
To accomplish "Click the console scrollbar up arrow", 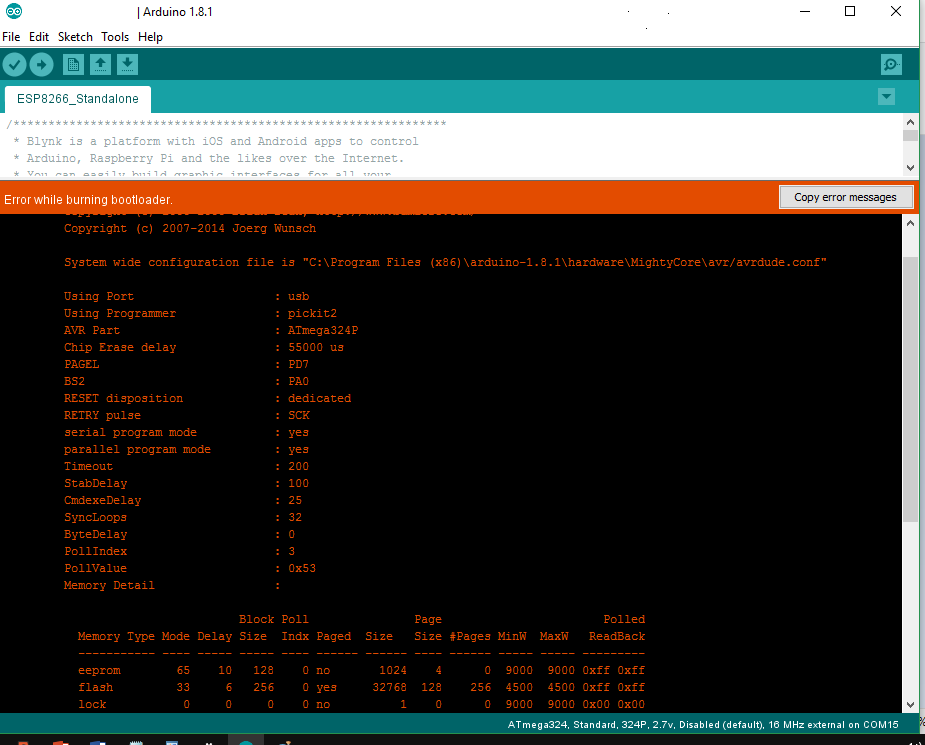I will (910, 224).
